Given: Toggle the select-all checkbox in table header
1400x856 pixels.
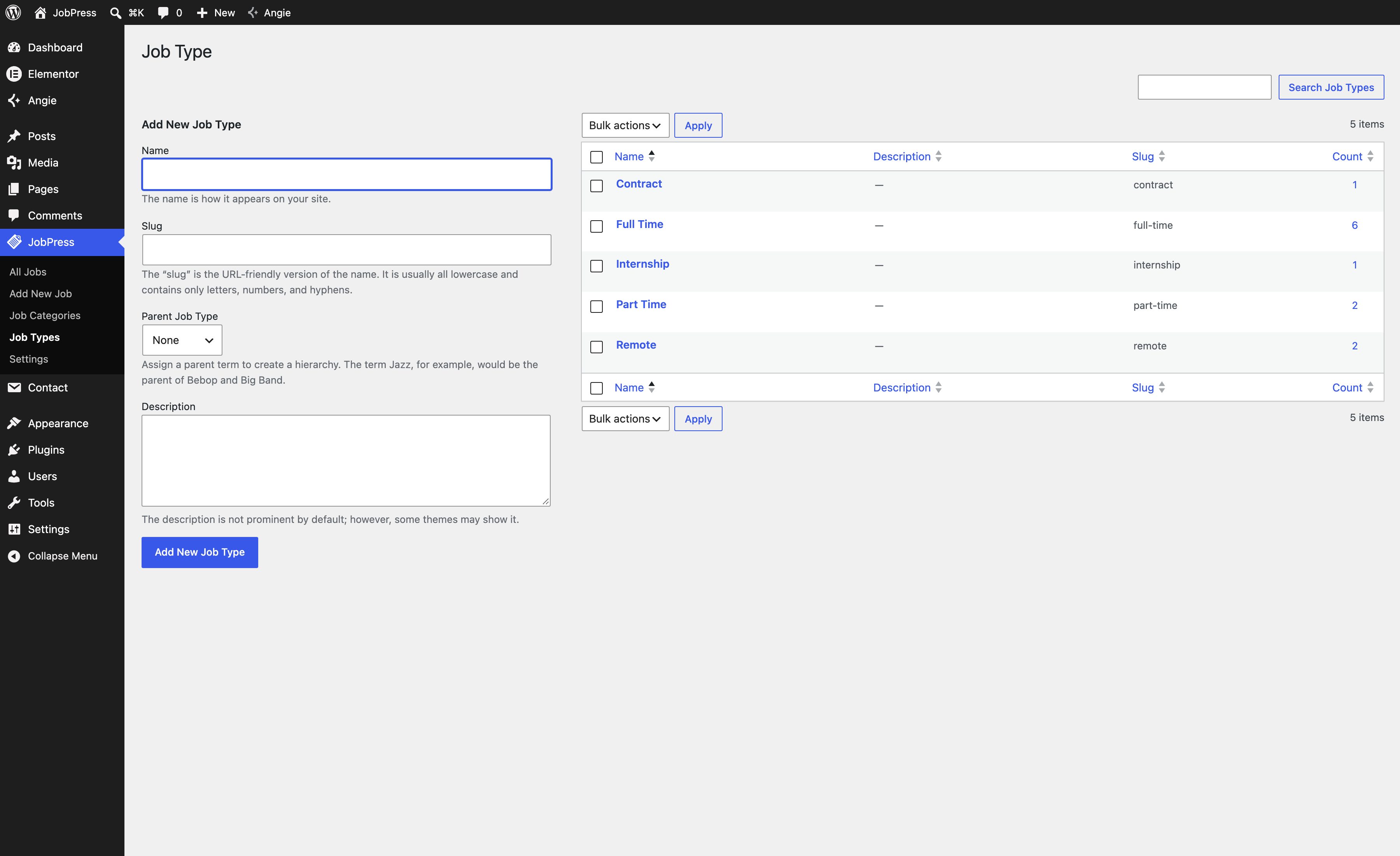Looking at the screenshot, I should pyautogui.click(x=597, y=158).
